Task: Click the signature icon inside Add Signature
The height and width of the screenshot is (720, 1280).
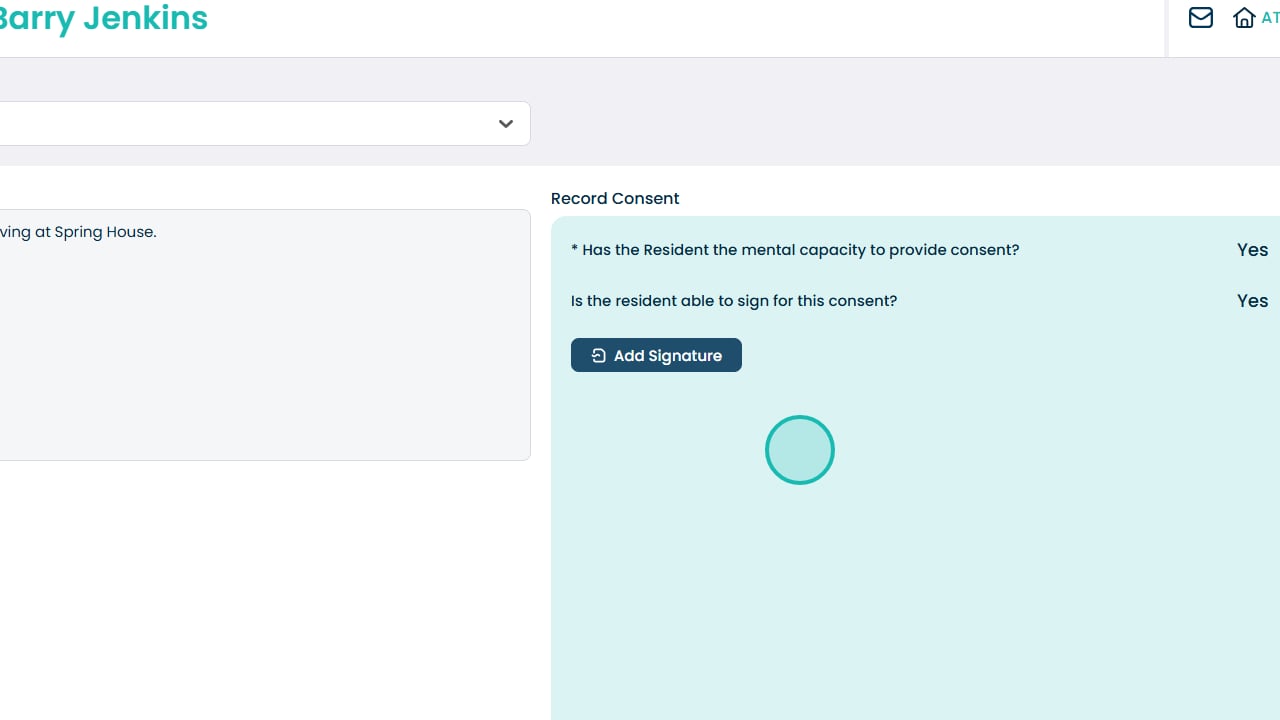Action: click(x=598, y=356)
